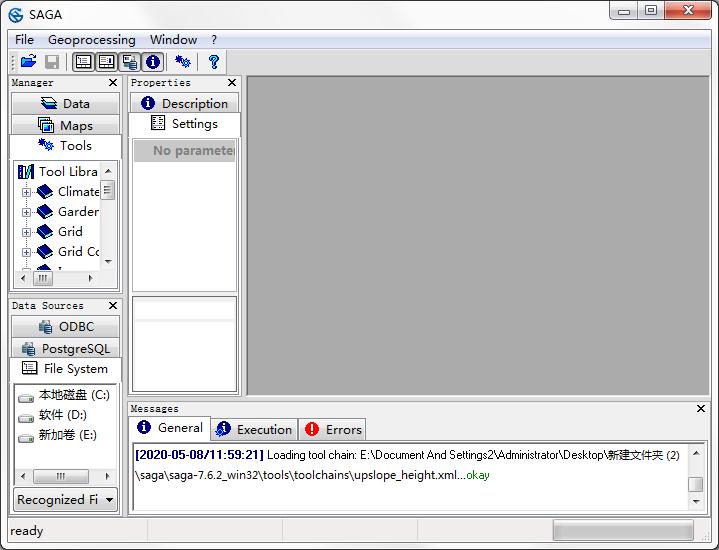This screenshot has height=550, width=719.
Task: Open the Recognized Files filter dropdown
Action: (x=65, y=500)
